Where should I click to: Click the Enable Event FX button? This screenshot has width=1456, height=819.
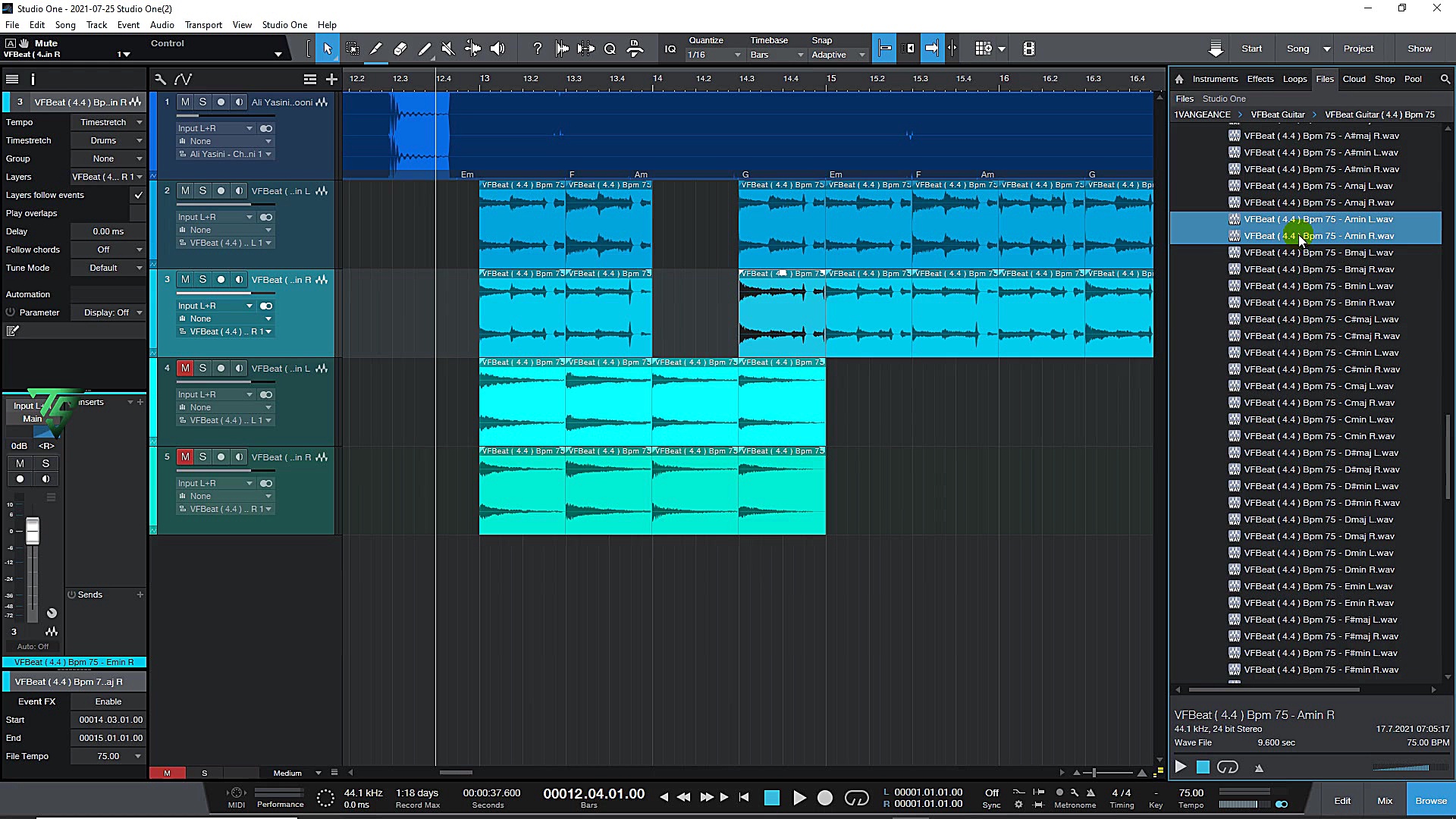coord(108,701)
